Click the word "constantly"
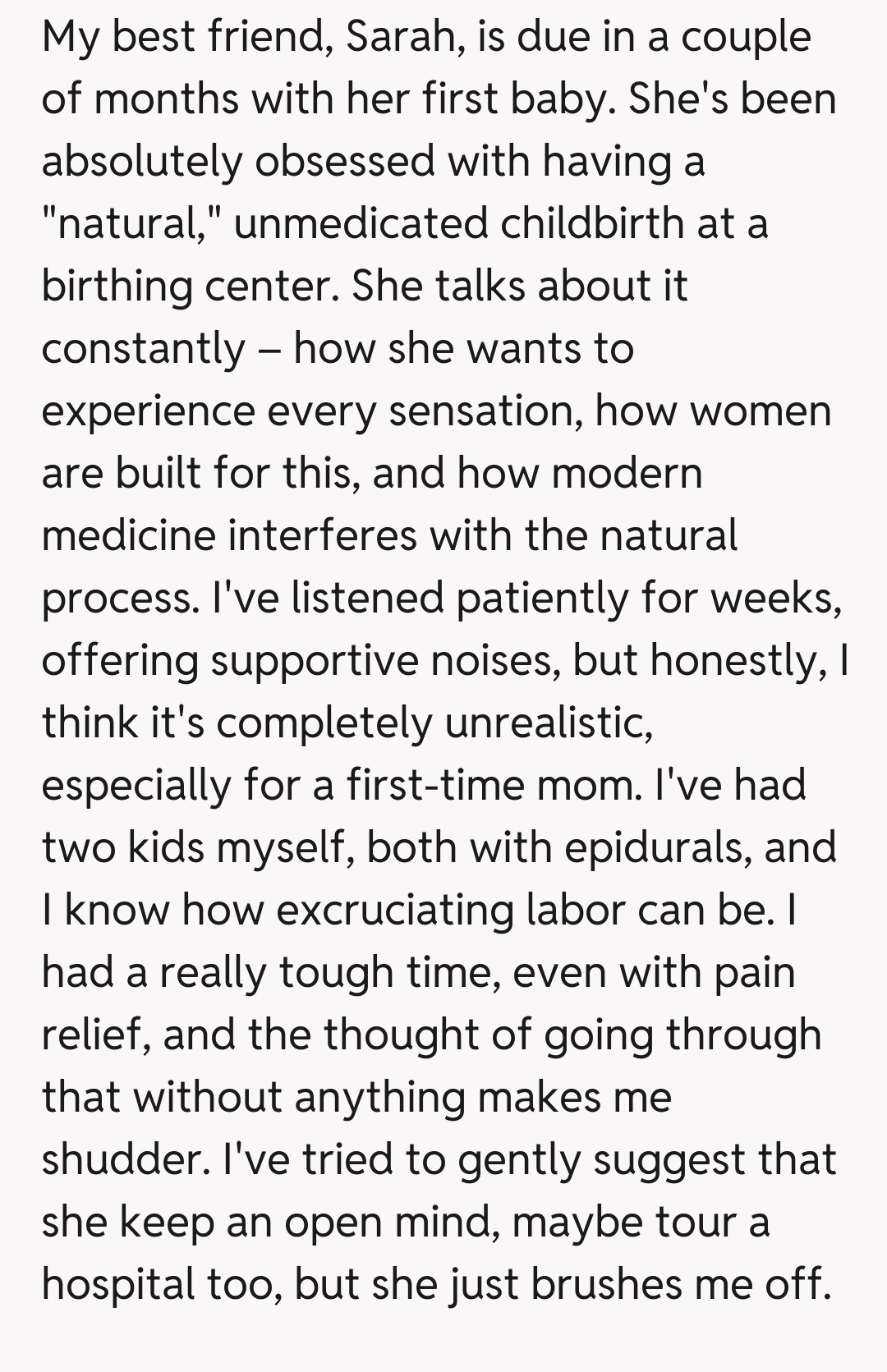This screenshot has width=887, height=1372. 144,349
